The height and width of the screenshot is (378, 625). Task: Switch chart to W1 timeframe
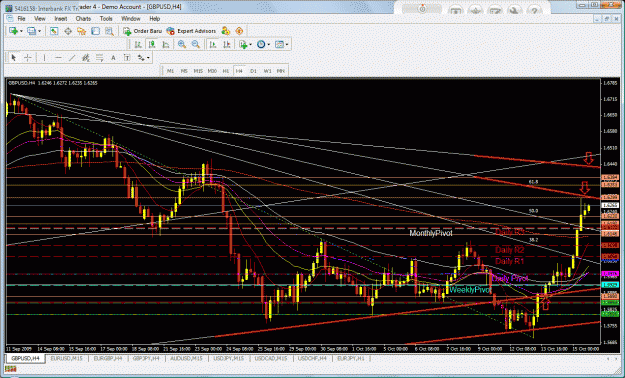[267, 71]
